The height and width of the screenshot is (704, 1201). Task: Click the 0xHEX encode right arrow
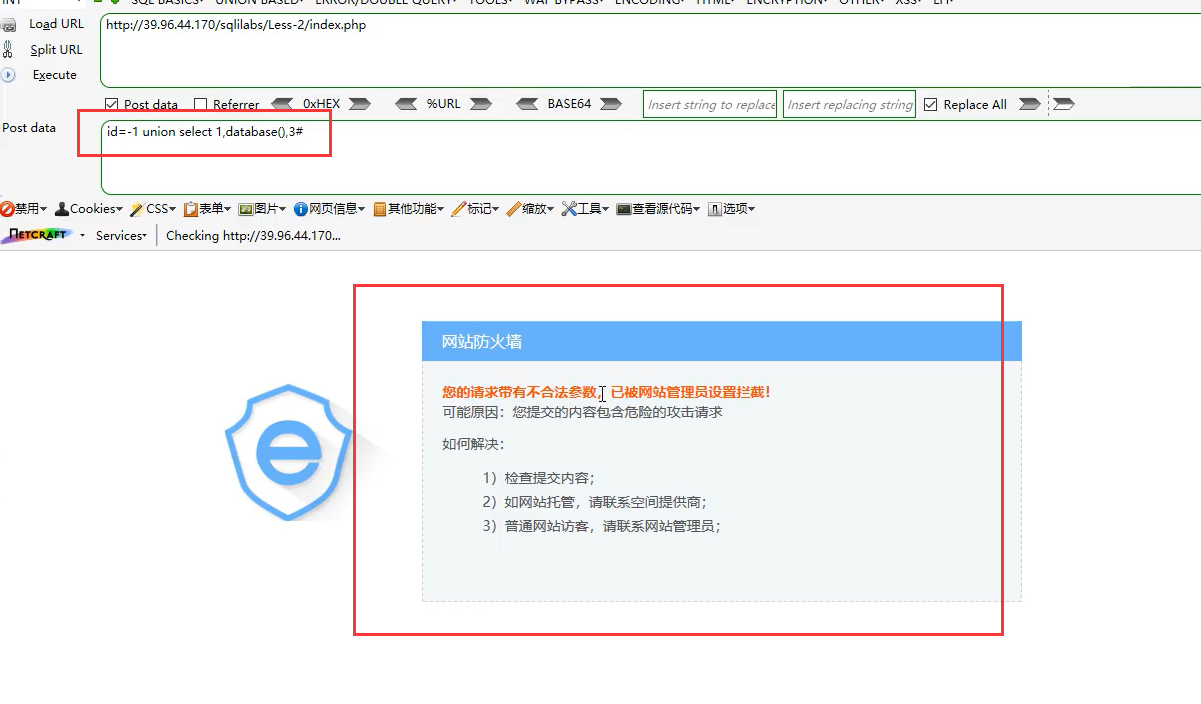[360, 104]
